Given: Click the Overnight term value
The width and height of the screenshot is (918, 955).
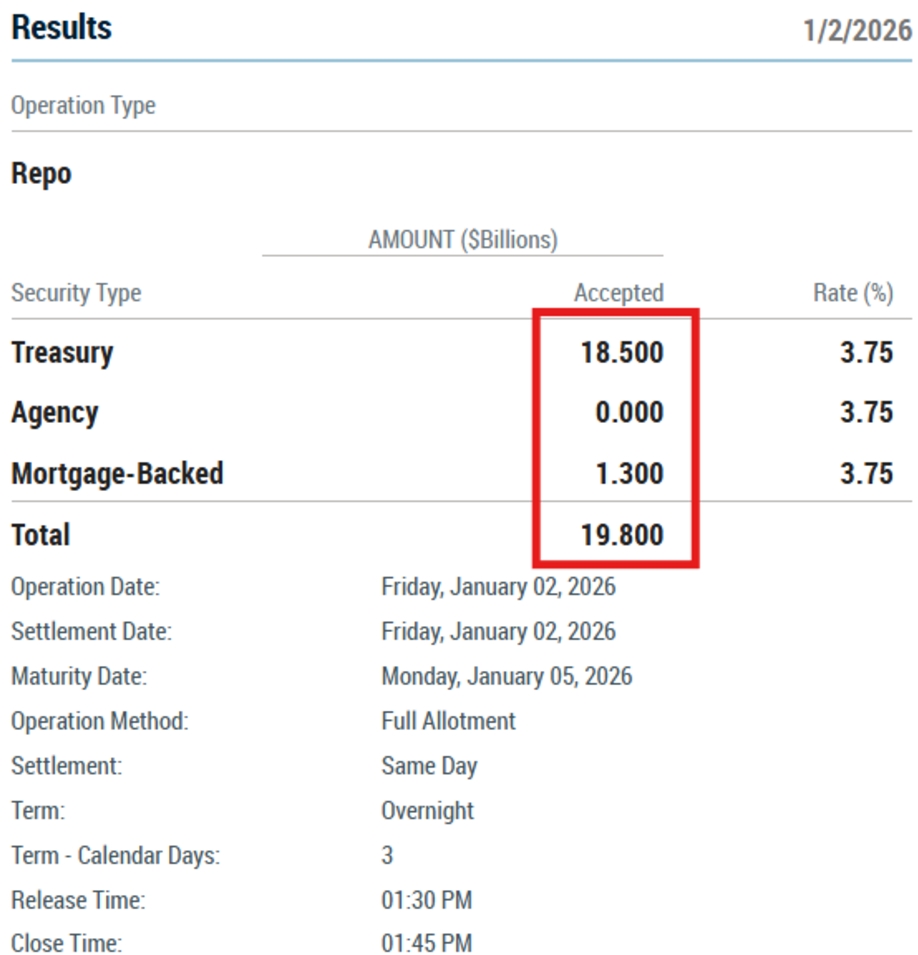Looking at the screenshot, I should [x=427, y=810].
